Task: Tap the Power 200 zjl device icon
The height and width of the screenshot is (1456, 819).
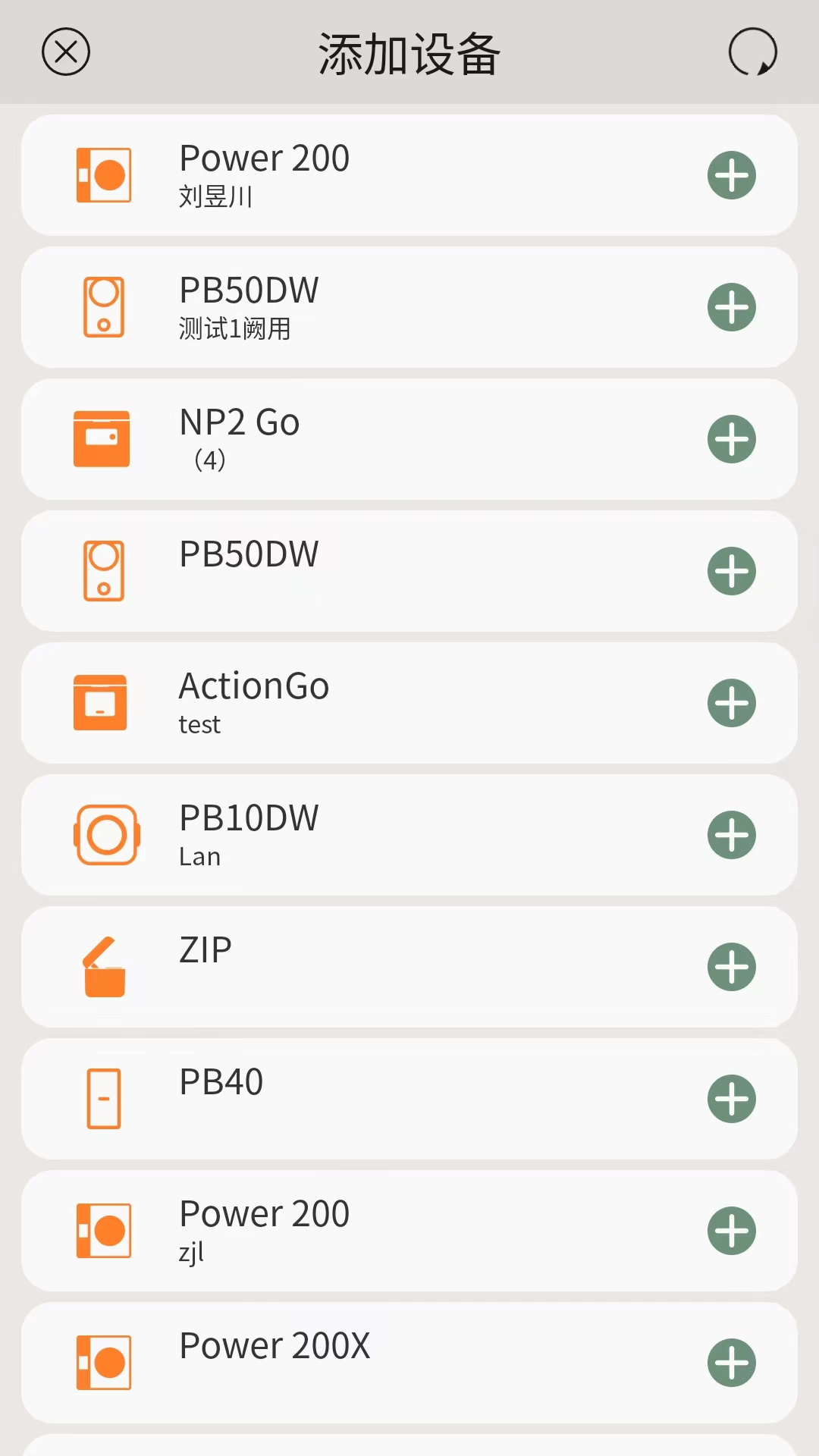Action: (104, 1231)
